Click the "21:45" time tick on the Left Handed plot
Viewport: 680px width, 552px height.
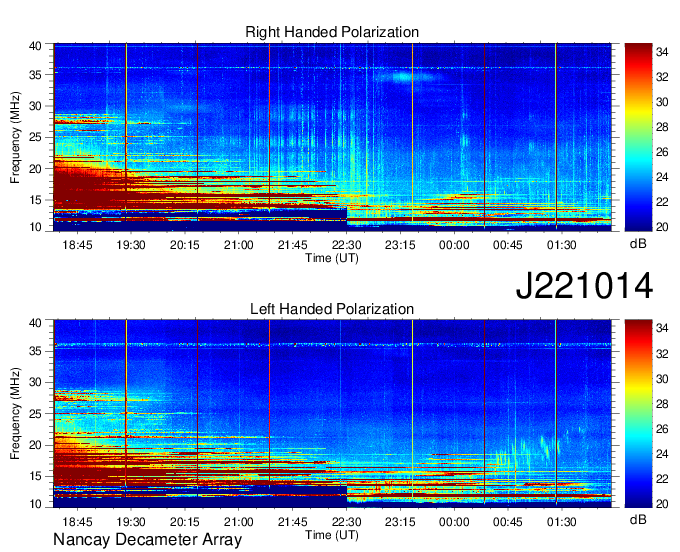pos(292,522)
